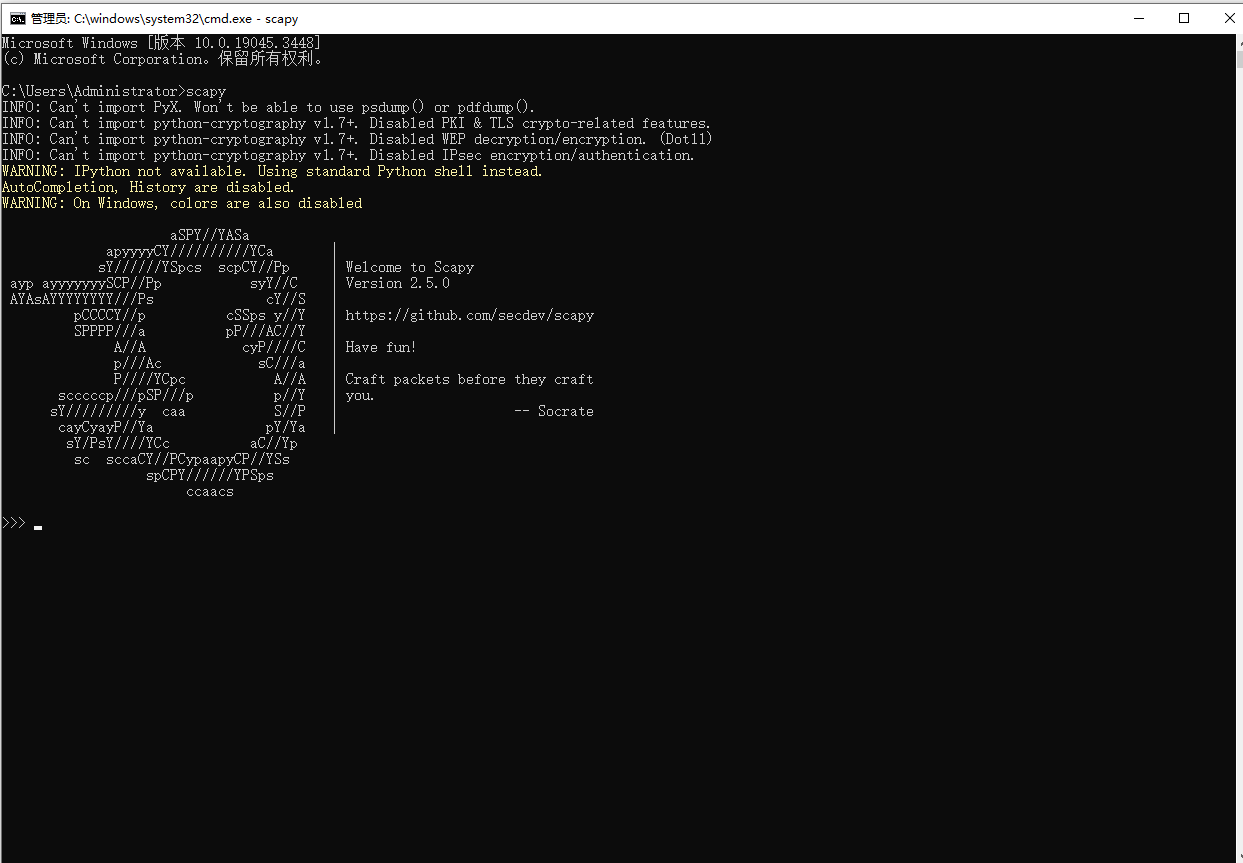The width and height of the screenshot is (1243, 863).
Task: Select the >>> Scapy interactive prompt
Action: [x=13, y=521]
